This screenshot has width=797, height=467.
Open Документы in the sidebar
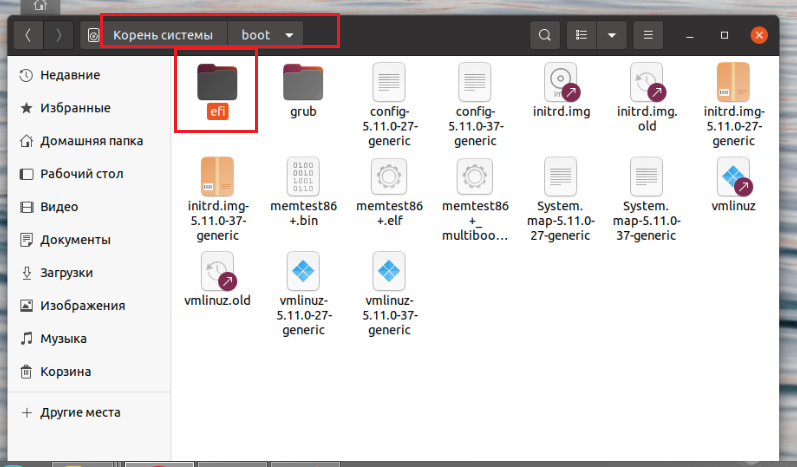(89, 240)
